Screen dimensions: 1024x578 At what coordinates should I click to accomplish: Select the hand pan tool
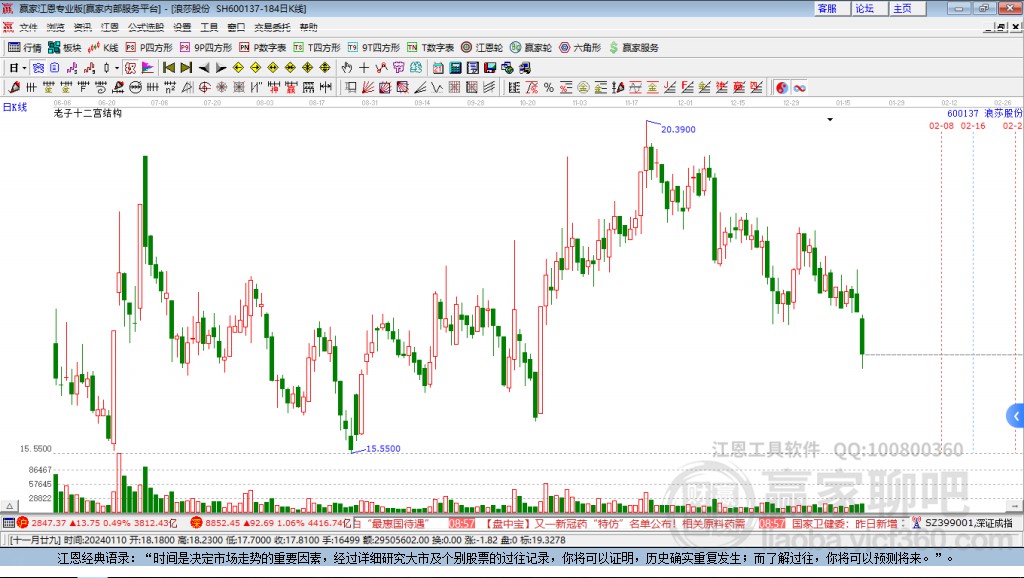(x=347, y=68)
